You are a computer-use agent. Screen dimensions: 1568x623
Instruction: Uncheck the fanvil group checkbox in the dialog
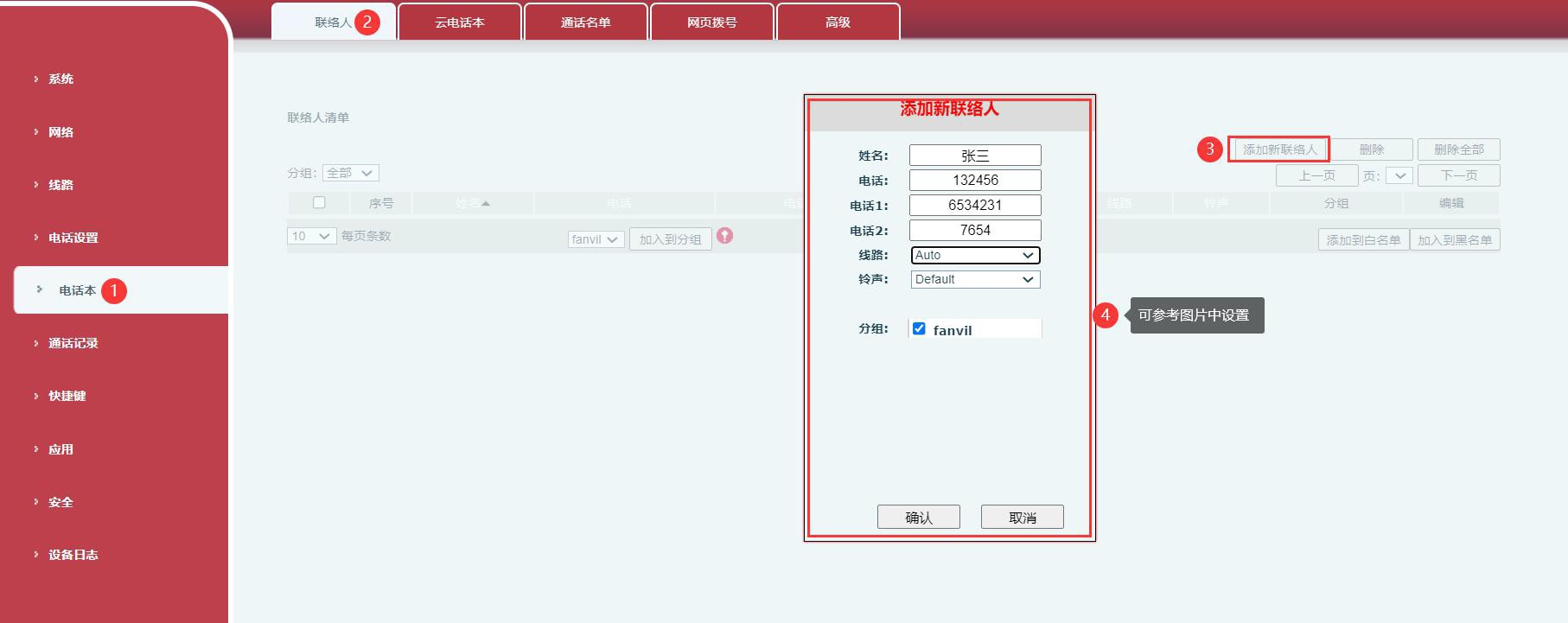click(919, 328)
